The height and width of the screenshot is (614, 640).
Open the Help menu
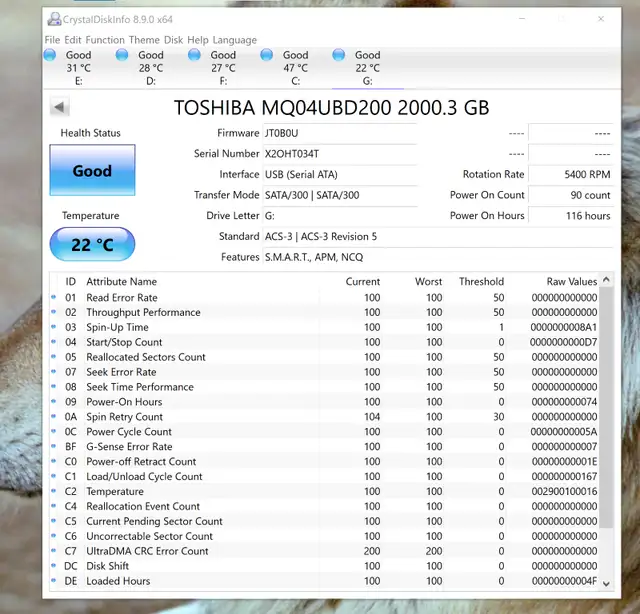click(x=198, y=40)
